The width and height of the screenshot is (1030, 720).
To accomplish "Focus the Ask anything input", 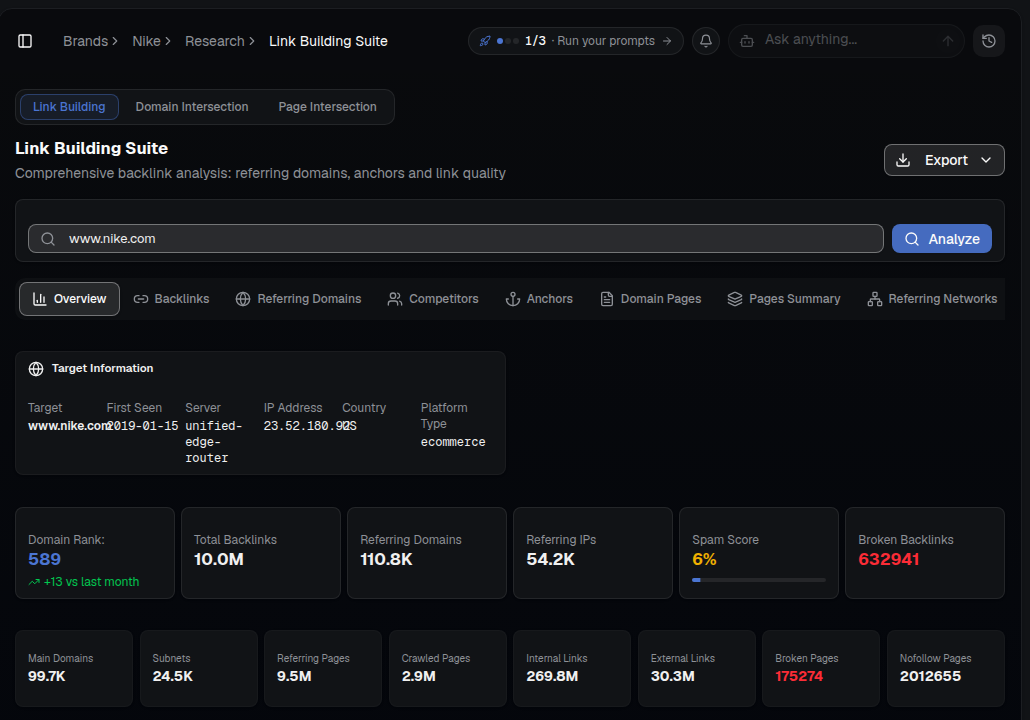I will (846, 41).
